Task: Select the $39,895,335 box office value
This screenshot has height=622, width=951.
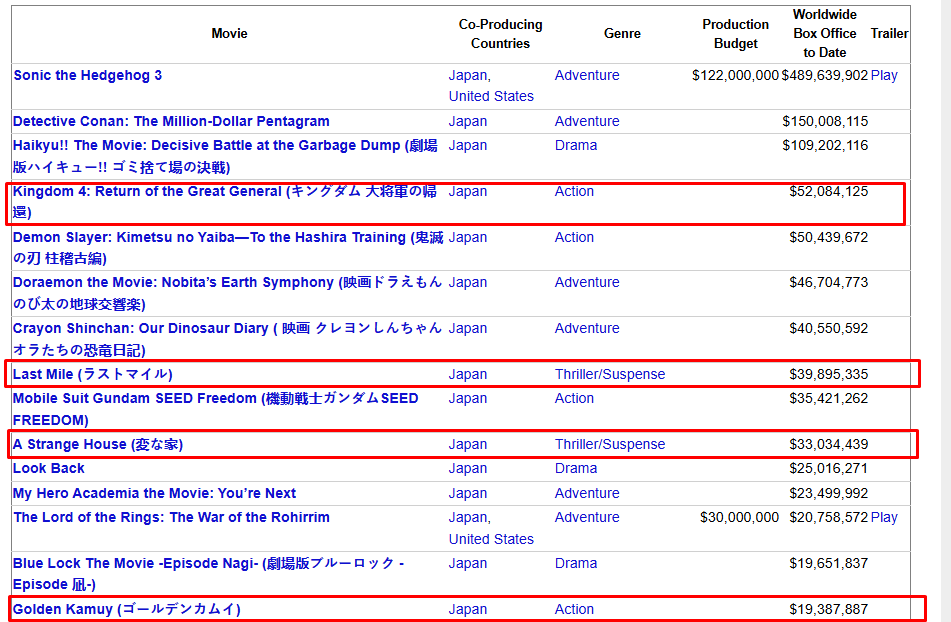Action: 828,374
